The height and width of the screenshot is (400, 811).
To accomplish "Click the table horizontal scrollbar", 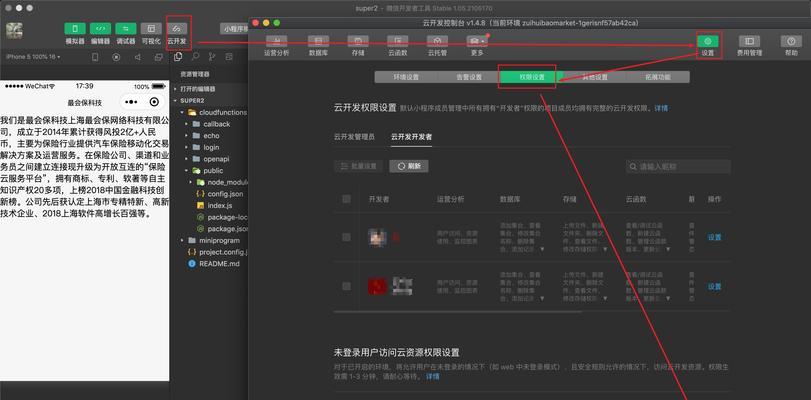I will pos(458,312).
